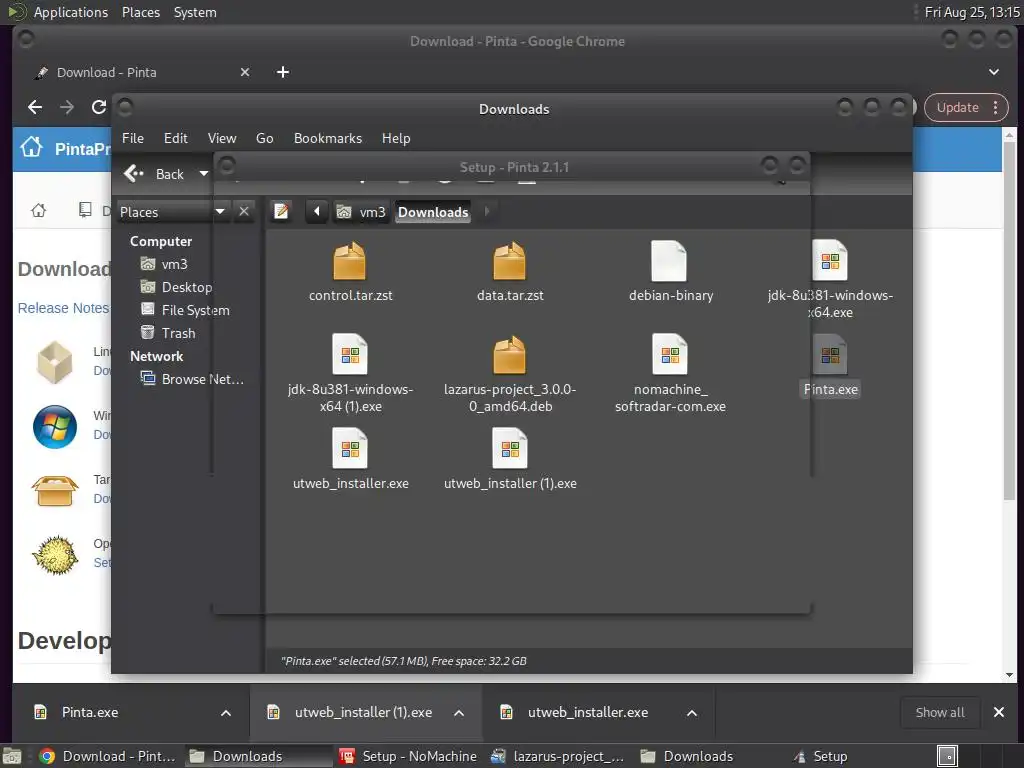Open the Help menu
The height and width of the screenshot is (768, 1024).
tap(396, 138)
